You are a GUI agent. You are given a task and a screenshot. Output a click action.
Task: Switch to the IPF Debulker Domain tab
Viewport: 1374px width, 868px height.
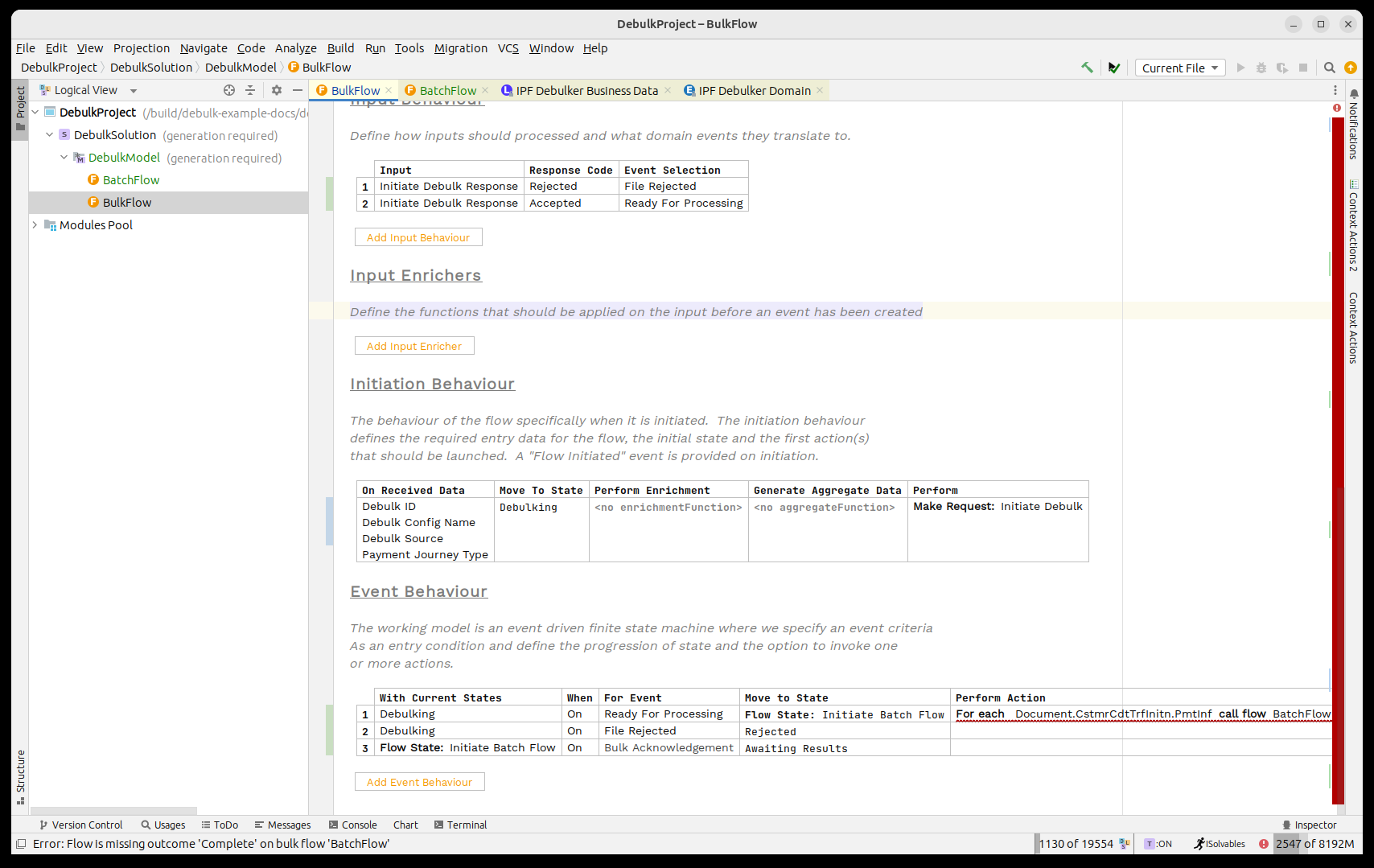[754, 90]
